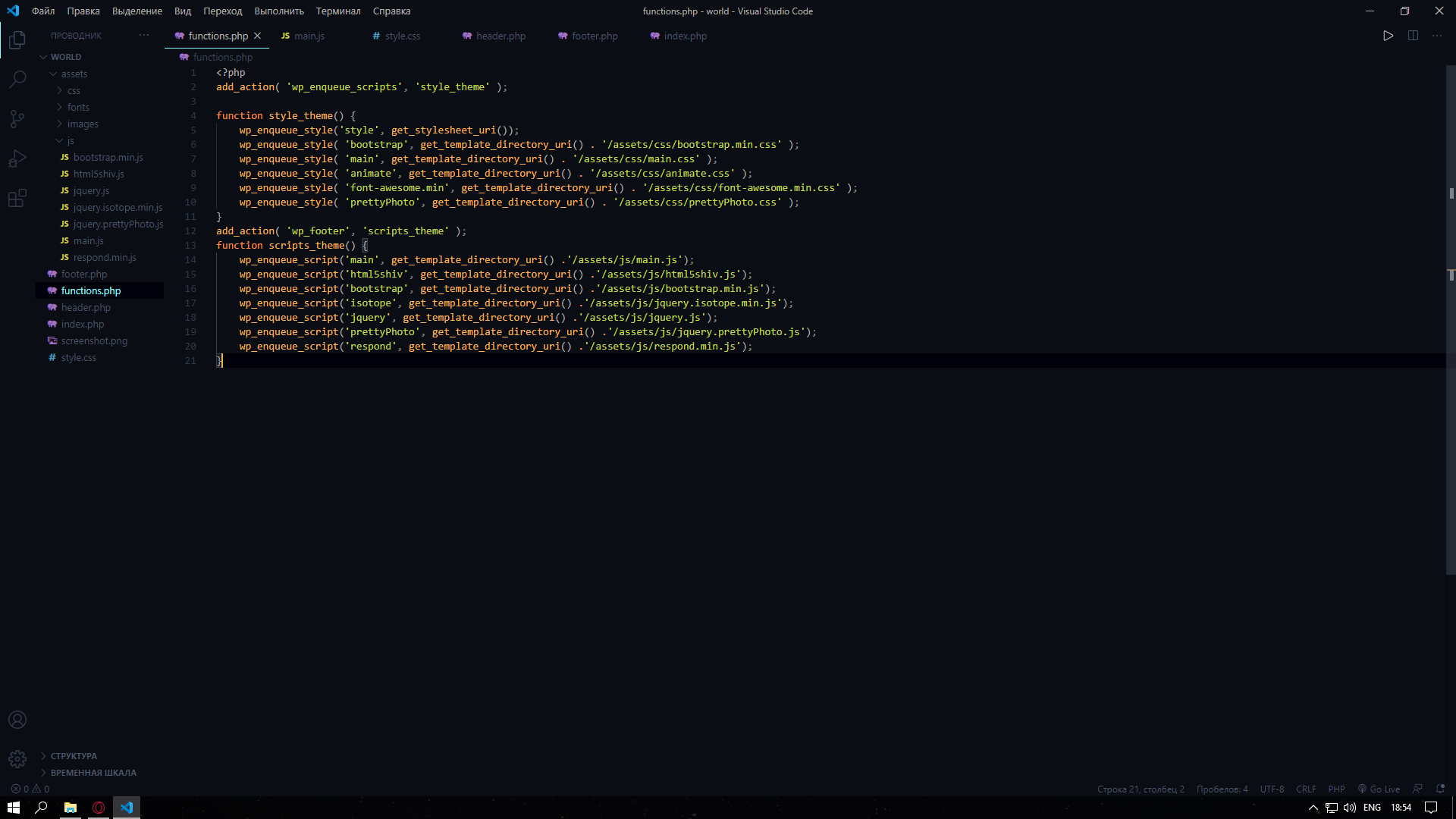Open the Search view in activity bar
This screenshot has width=1456, height=819.
coord(17,79)
